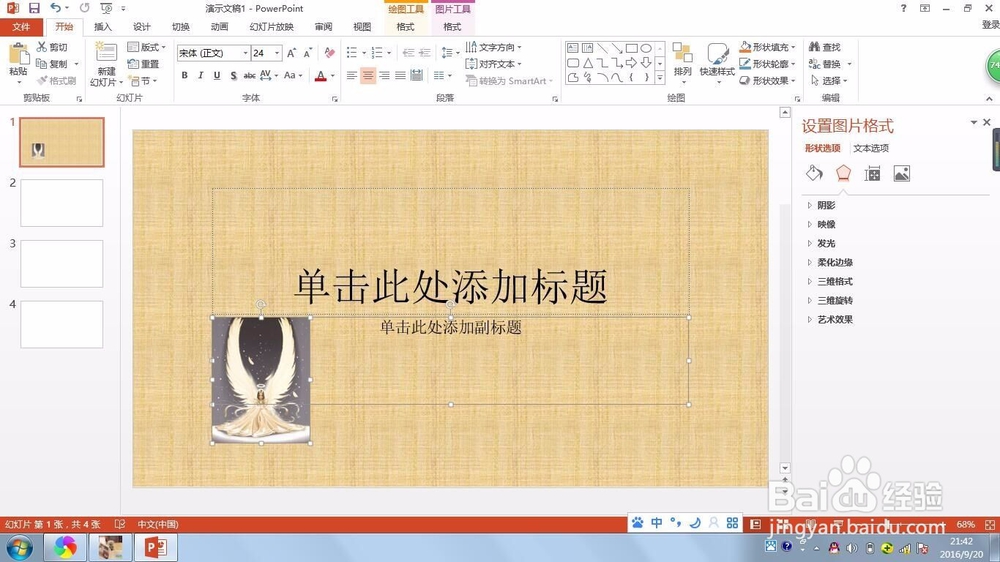Toggle underline formatting
Screen dimensions: 1000x562
217,75
